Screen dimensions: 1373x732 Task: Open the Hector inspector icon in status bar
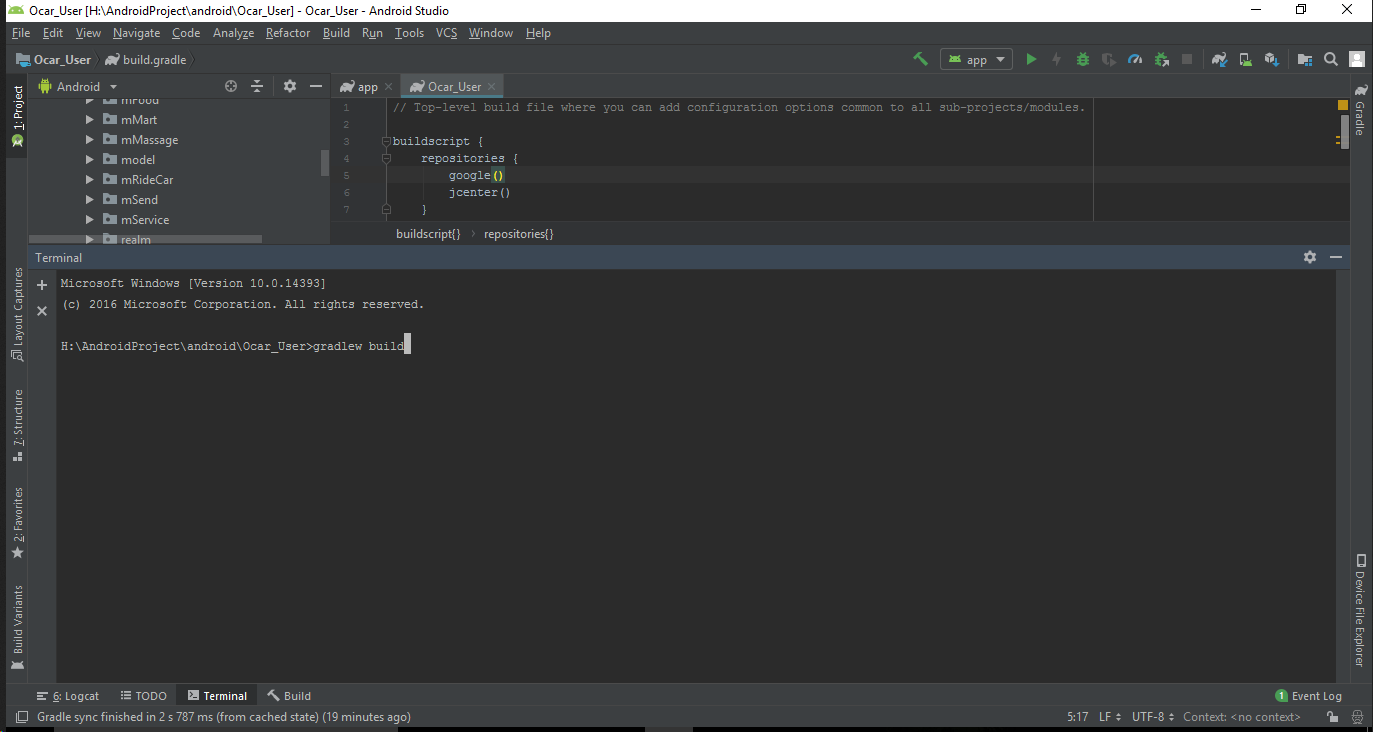click(1357, 716)
